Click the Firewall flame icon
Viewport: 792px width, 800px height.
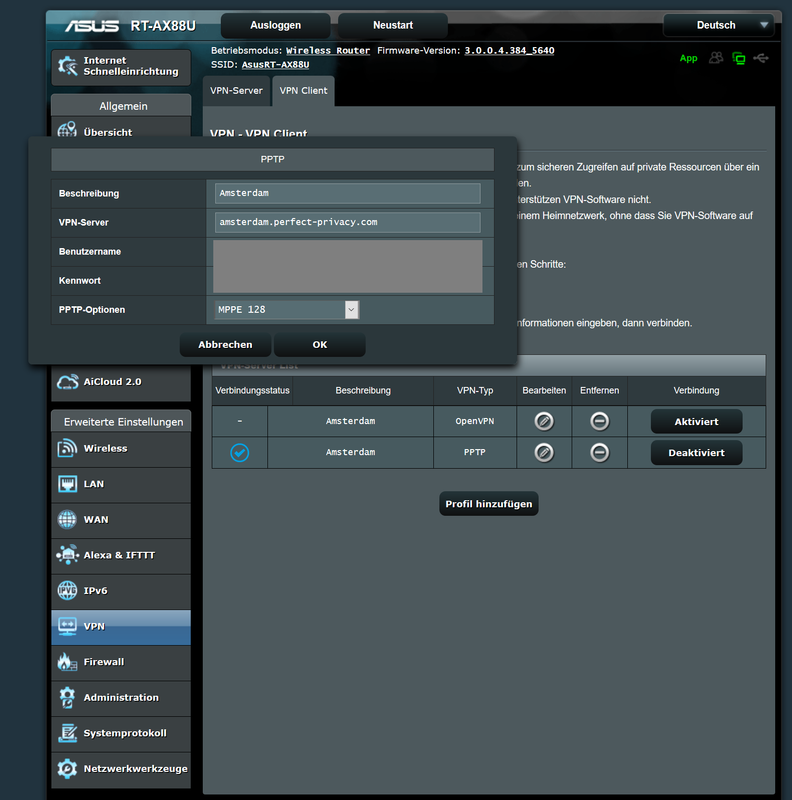[67, 662]
